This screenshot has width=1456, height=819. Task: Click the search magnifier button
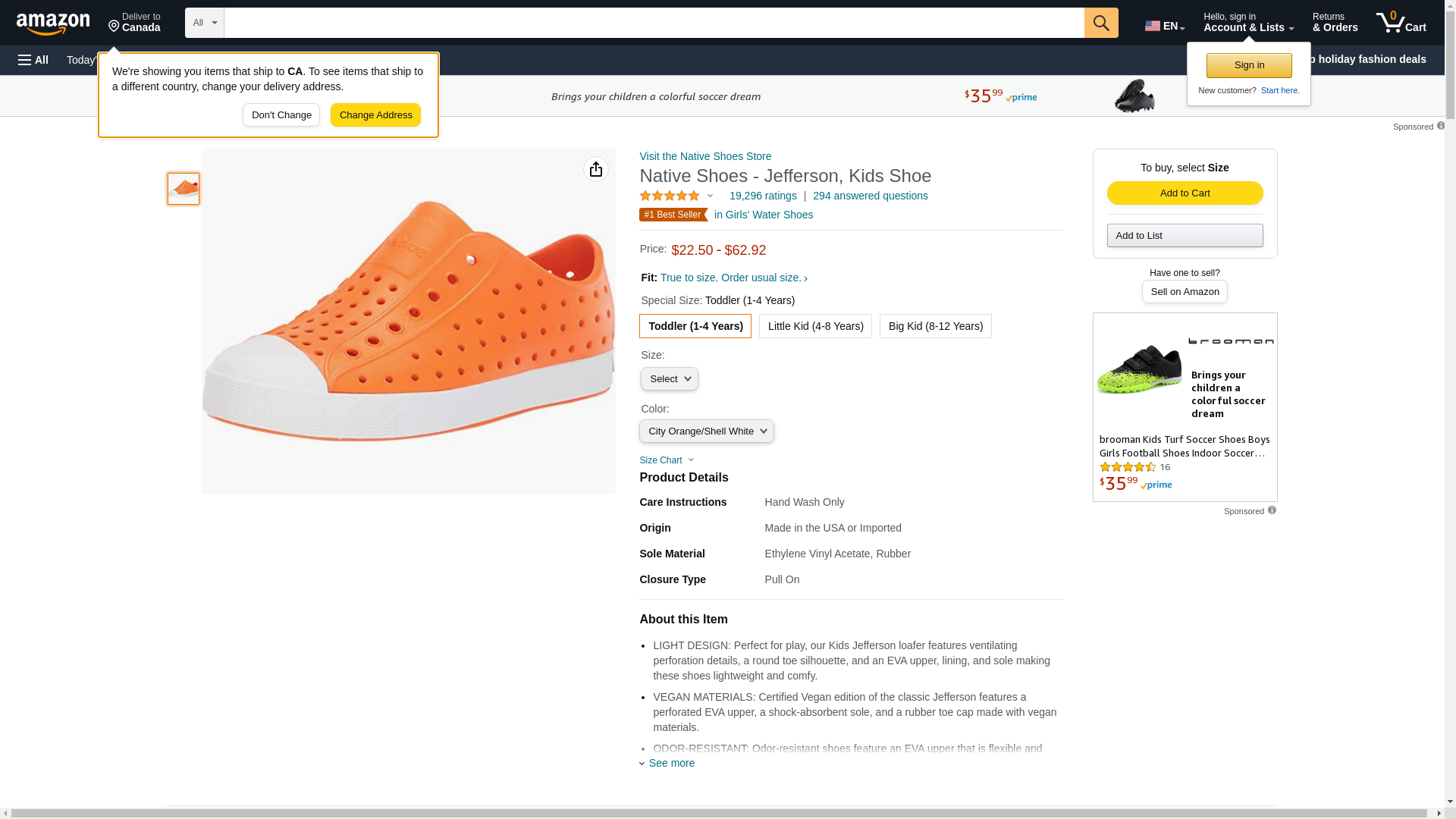click(1100, 23)
